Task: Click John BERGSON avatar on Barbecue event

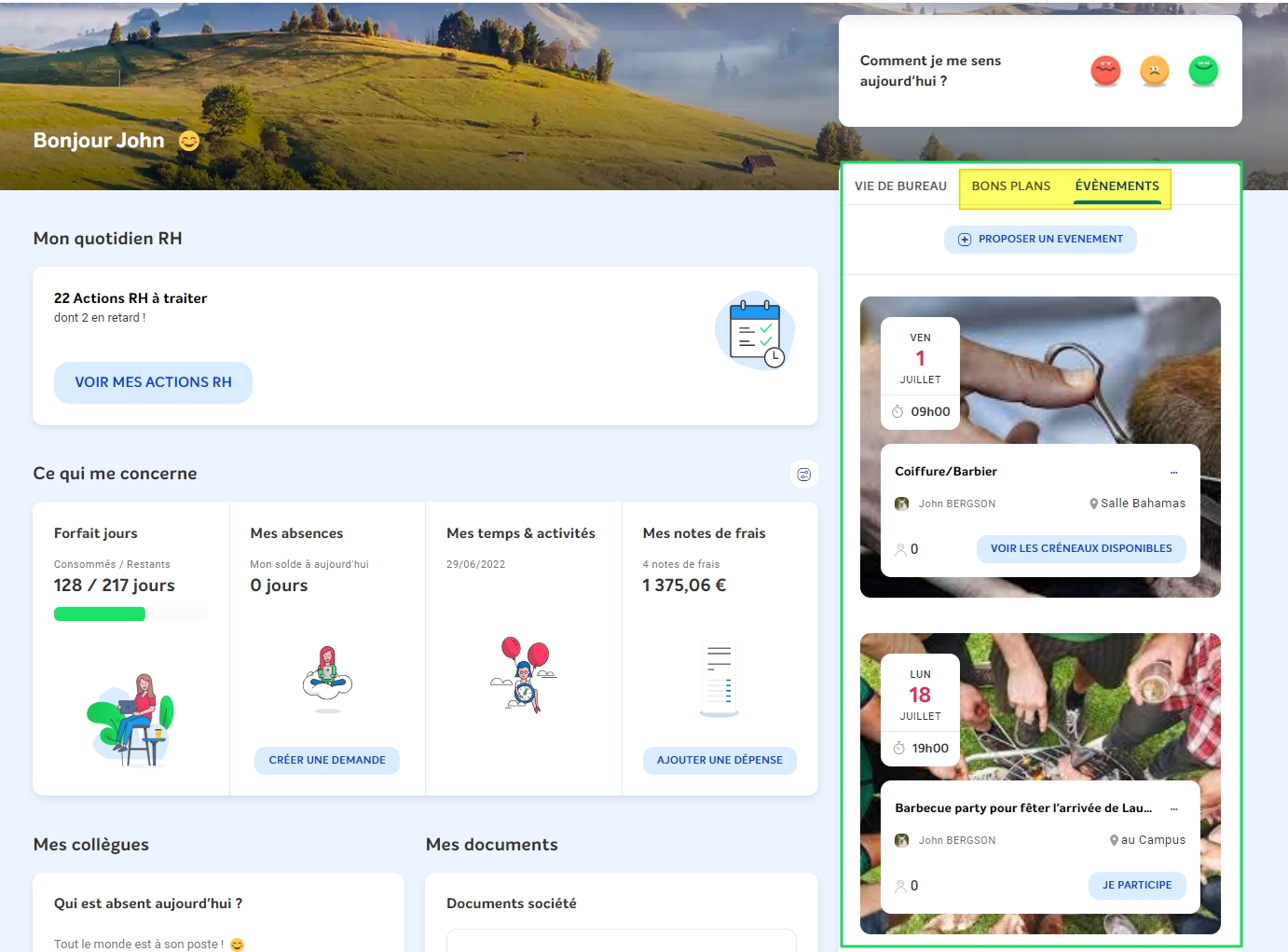Action: point(901,840)
